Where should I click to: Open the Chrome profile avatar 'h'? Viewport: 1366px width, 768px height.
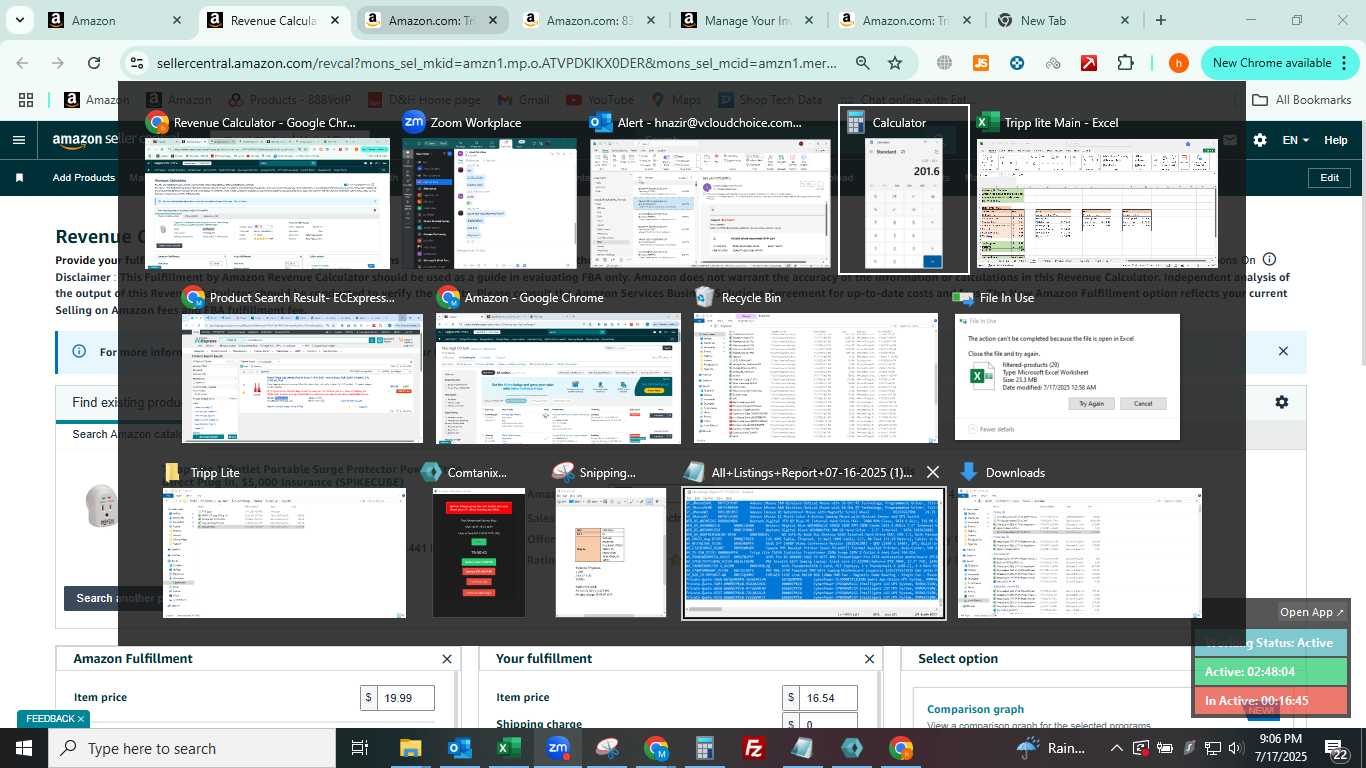point(1179,63)
